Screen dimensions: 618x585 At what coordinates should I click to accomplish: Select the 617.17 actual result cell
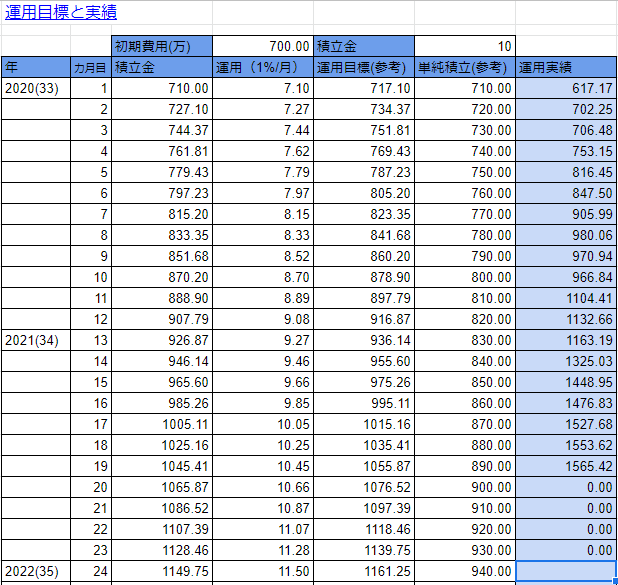pyautogui.click(x=565, y=88)
